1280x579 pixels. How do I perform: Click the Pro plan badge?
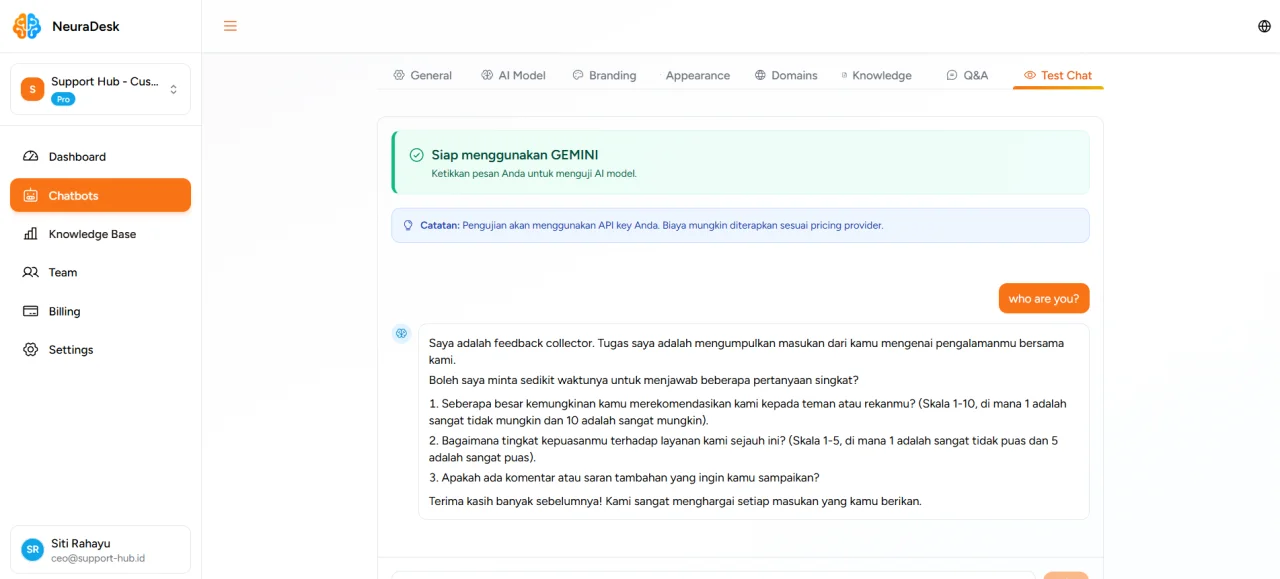click(x=63, y=99)
